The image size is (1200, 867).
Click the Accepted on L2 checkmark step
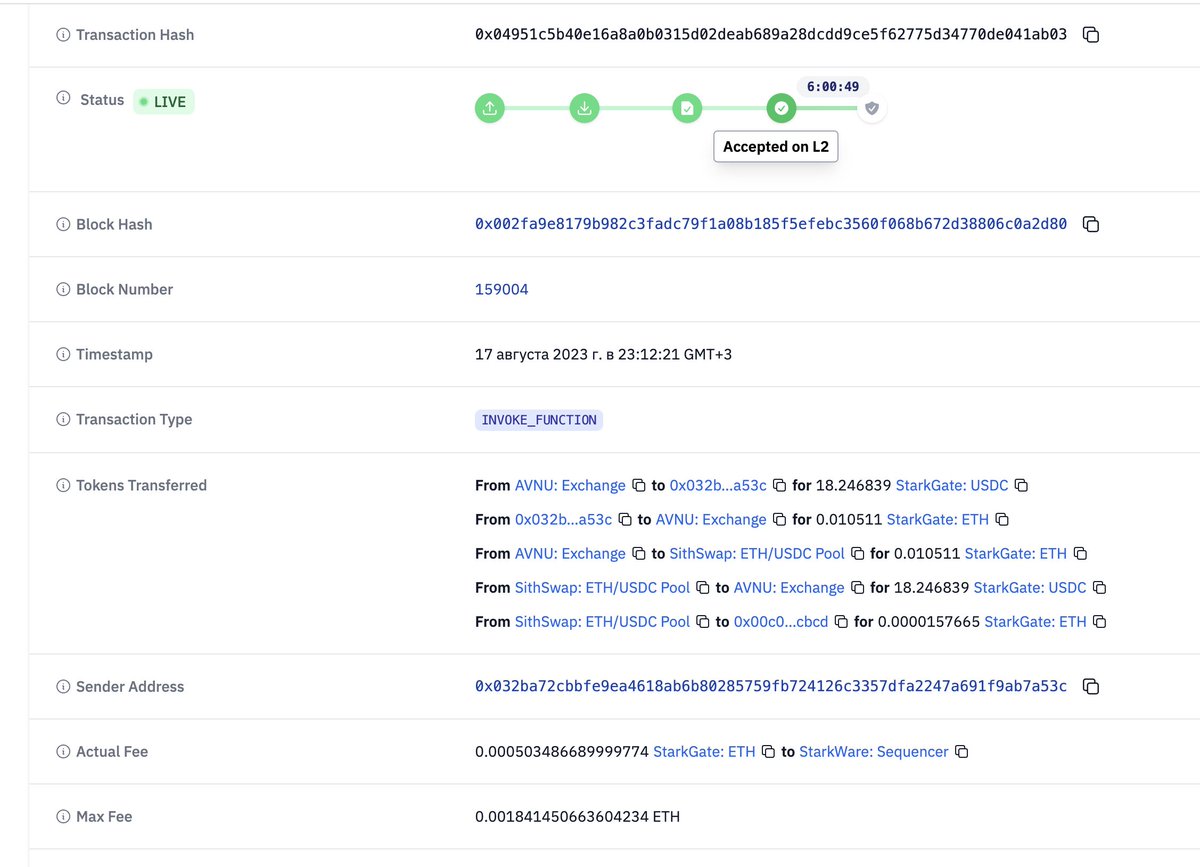tap(781, 108)
